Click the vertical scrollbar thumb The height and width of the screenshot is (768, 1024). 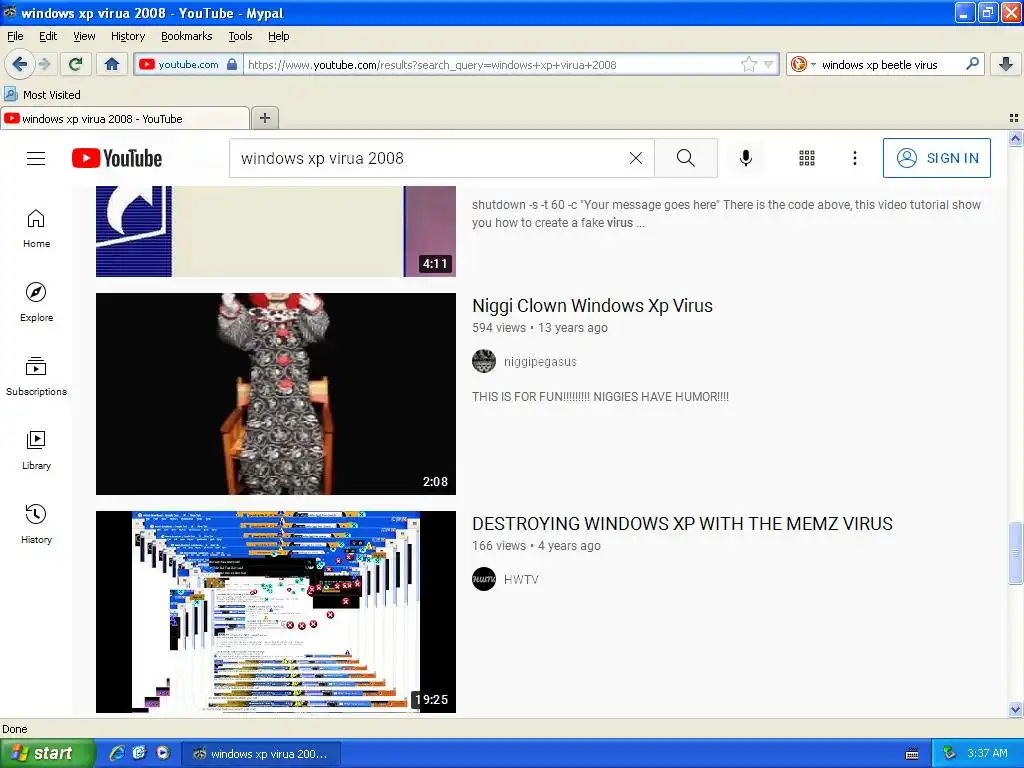point(1016,552)
